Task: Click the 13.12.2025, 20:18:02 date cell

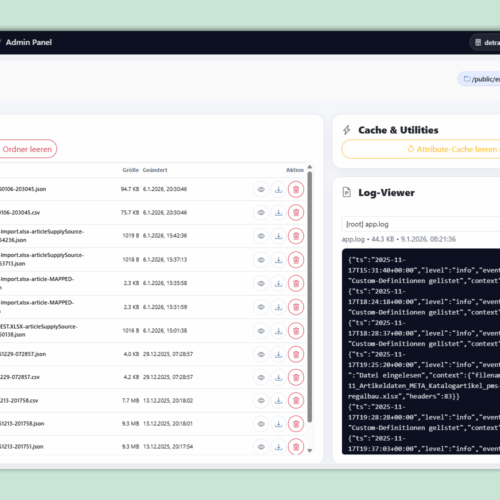Action: tap(168, 401)
